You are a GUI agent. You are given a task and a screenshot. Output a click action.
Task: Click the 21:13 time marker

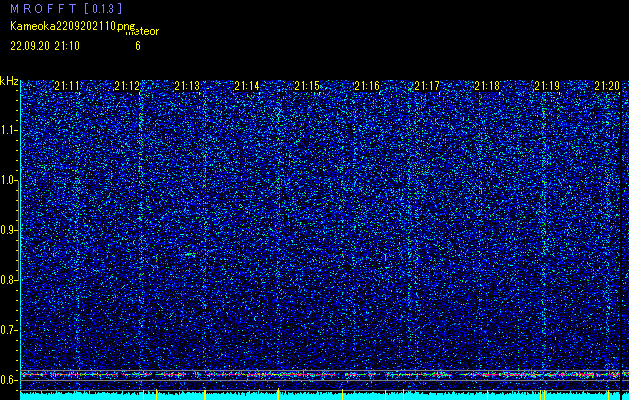click(187, 86)
